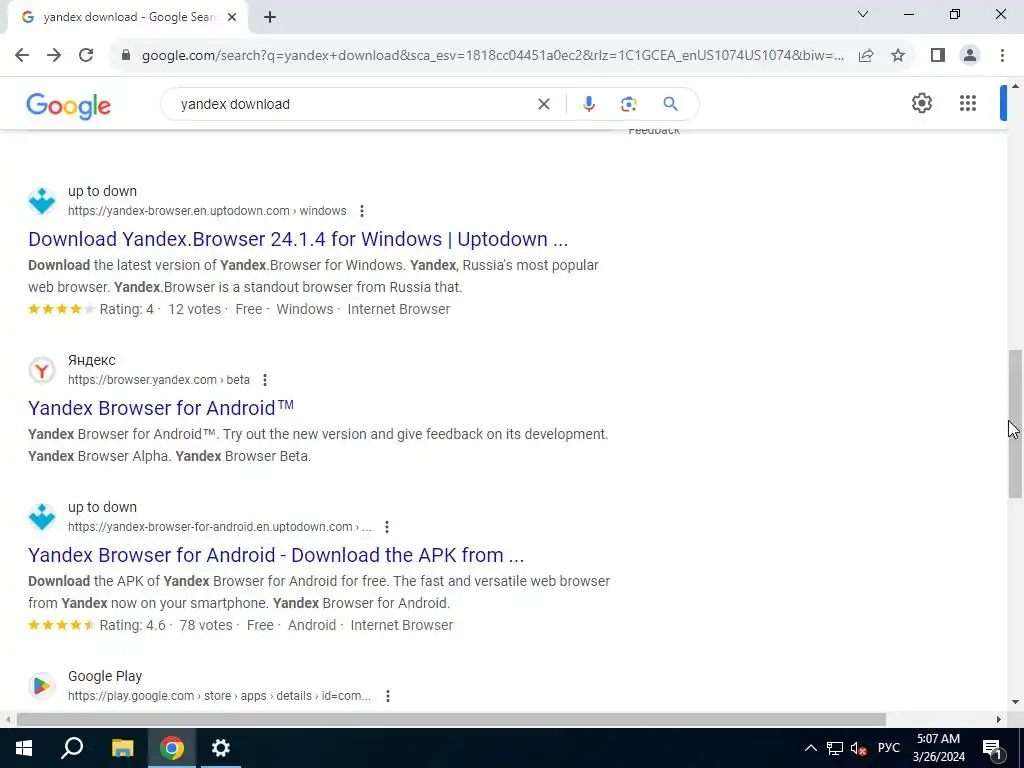The image size is (1024, 768).
Task: Open more options for browser.yandex.com beta result
Action: click(x=264, y=380)
